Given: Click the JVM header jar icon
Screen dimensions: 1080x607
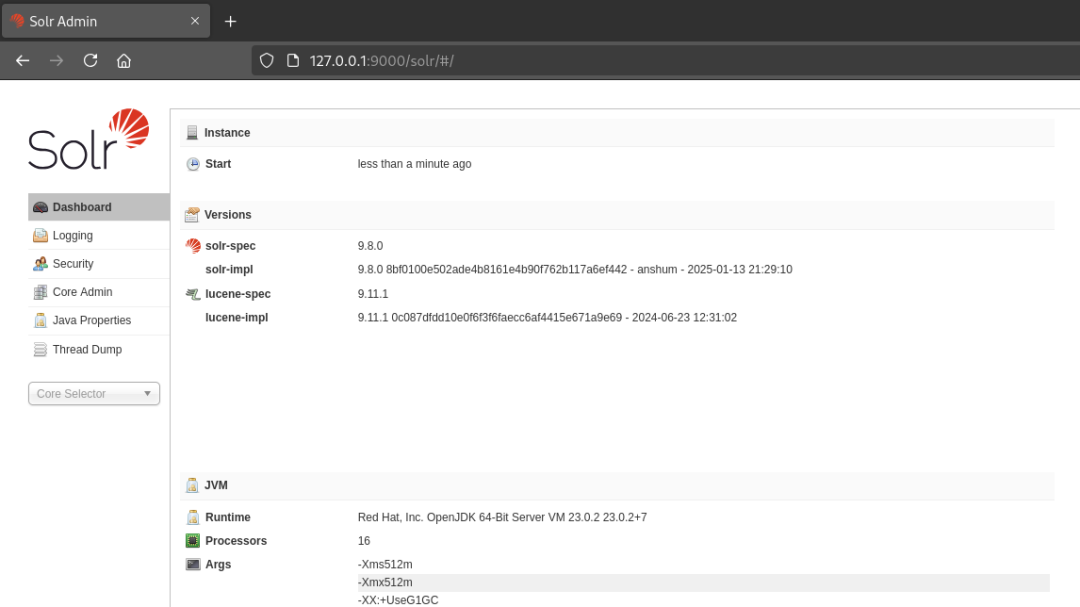Looking at the screenshot, I should (192, 485).
